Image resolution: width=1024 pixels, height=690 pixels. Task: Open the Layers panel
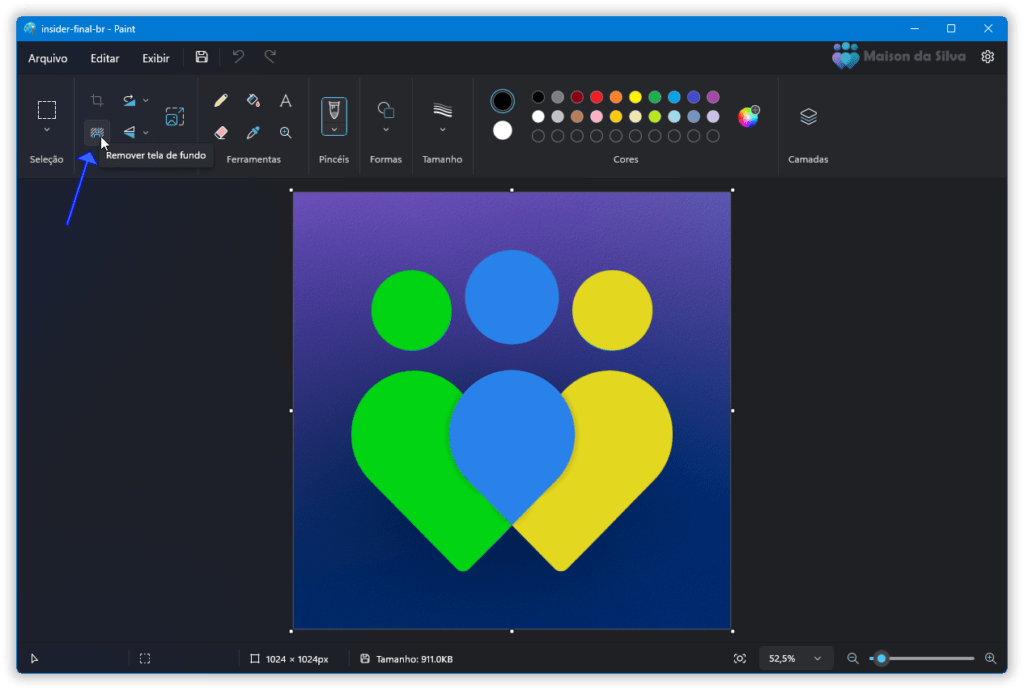pos(808,117)
